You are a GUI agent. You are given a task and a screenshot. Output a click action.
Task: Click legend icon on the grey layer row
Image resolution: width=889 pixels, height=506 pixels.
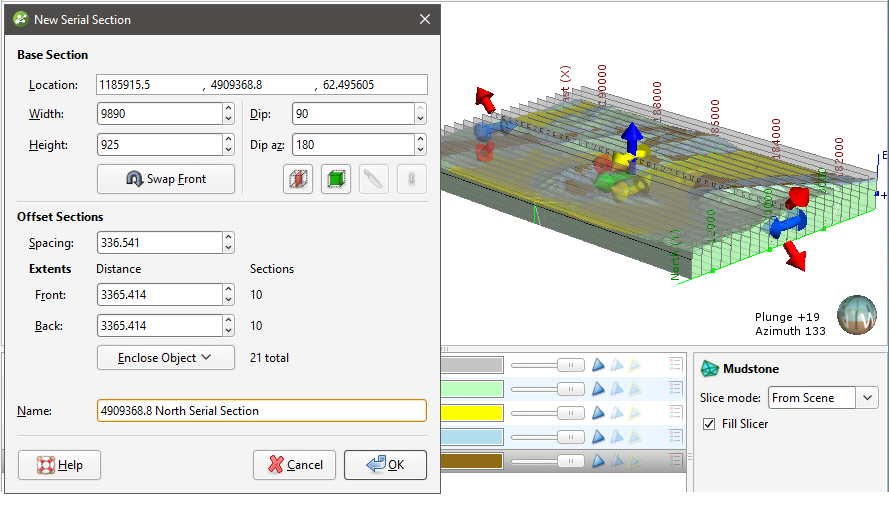(x=675, y=365)
